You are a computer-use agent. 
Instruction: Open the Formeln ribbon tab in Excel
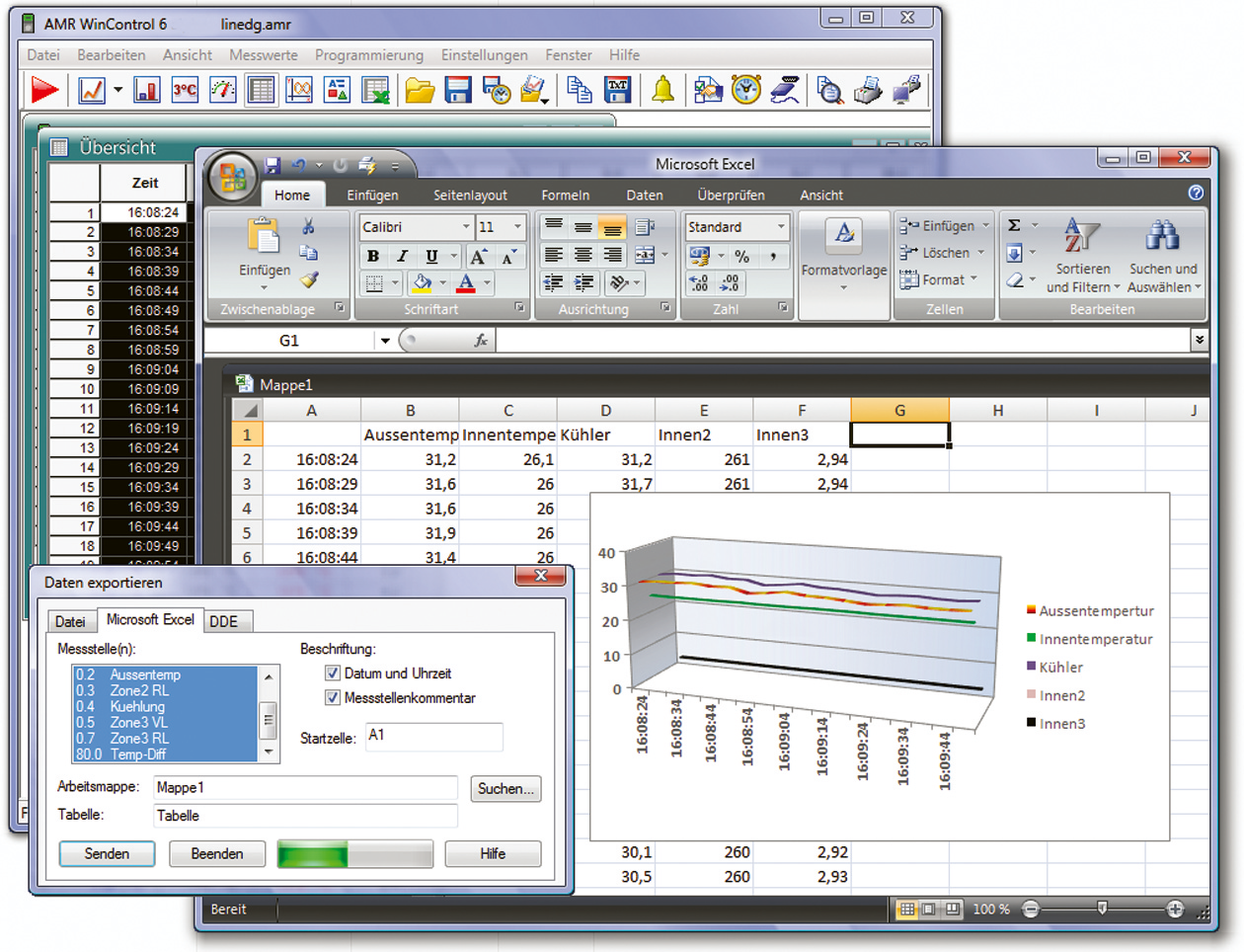(566, 196)
